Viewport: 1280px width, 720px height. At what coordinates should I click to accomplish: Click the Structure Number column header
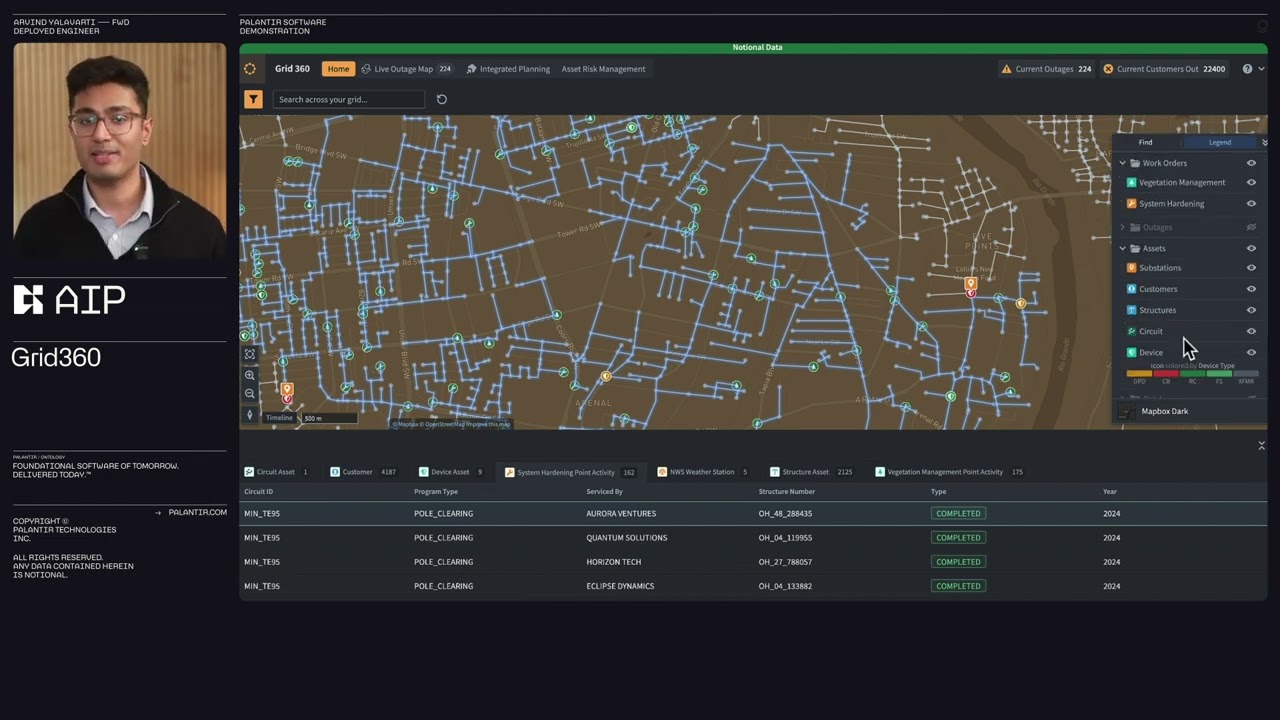(787, 491)
